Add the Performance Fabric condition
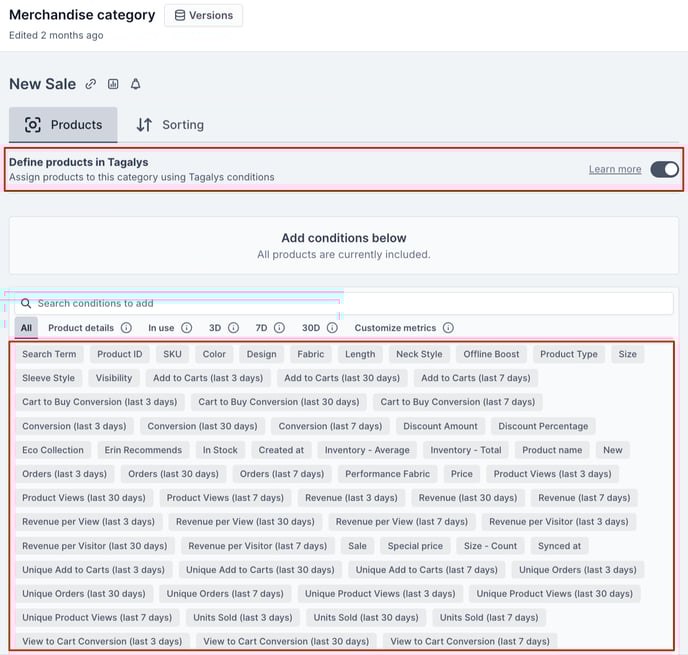The height and width of the screenshot is (655, 688). [388, 474]
